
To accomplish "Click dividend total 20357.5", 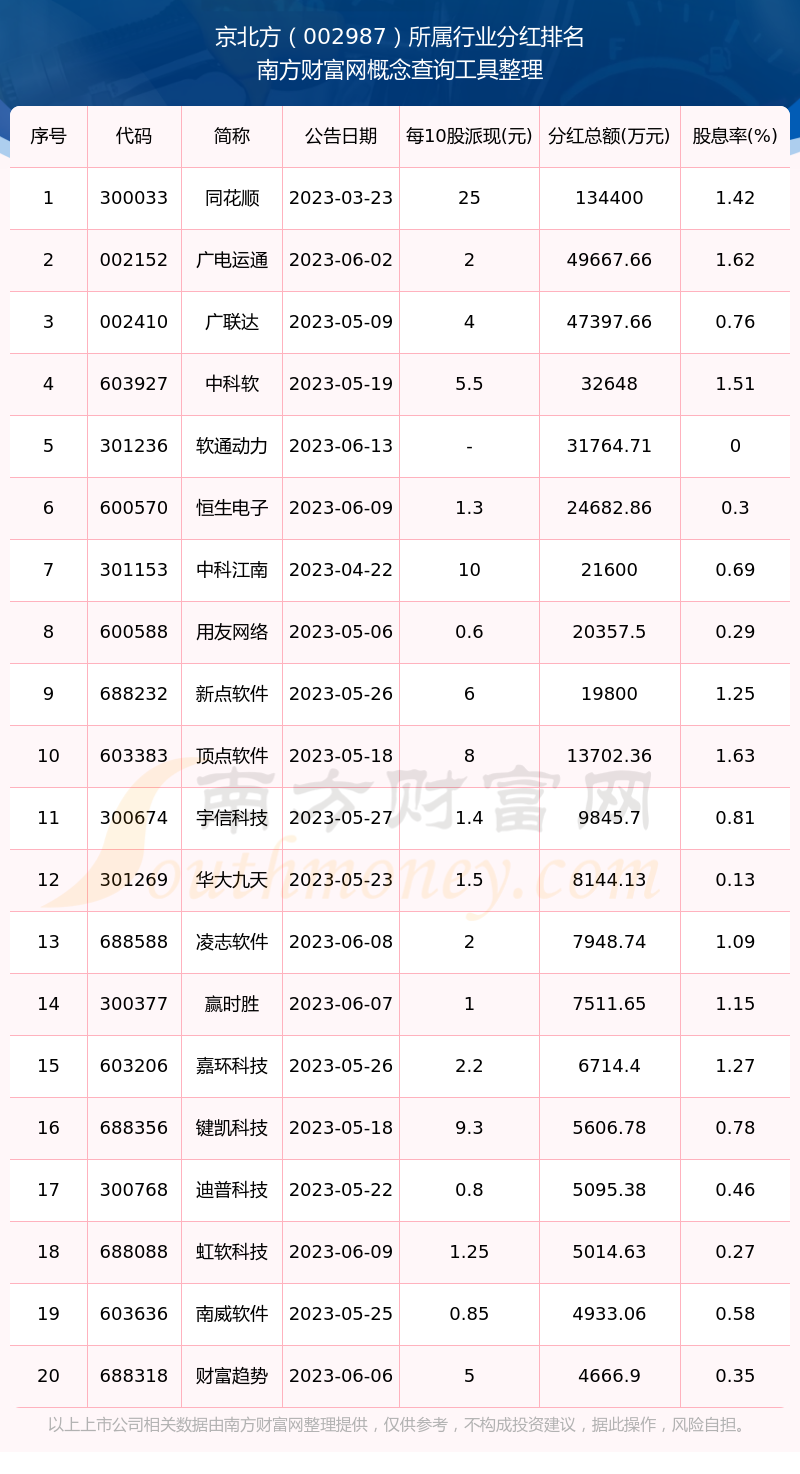I will pyautogui.click(x=609, y=632).
